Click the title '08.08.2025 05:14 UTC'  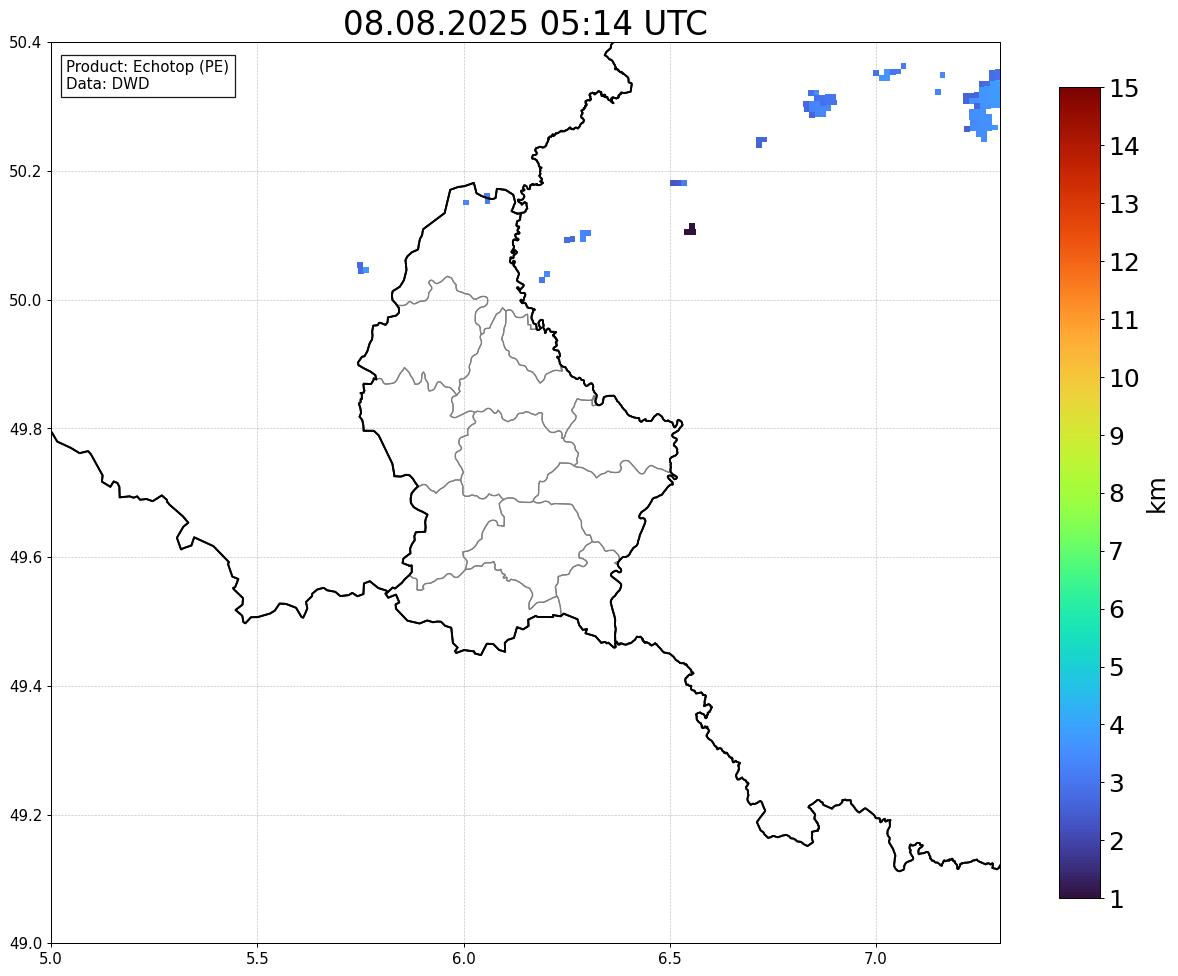point(525,23)
